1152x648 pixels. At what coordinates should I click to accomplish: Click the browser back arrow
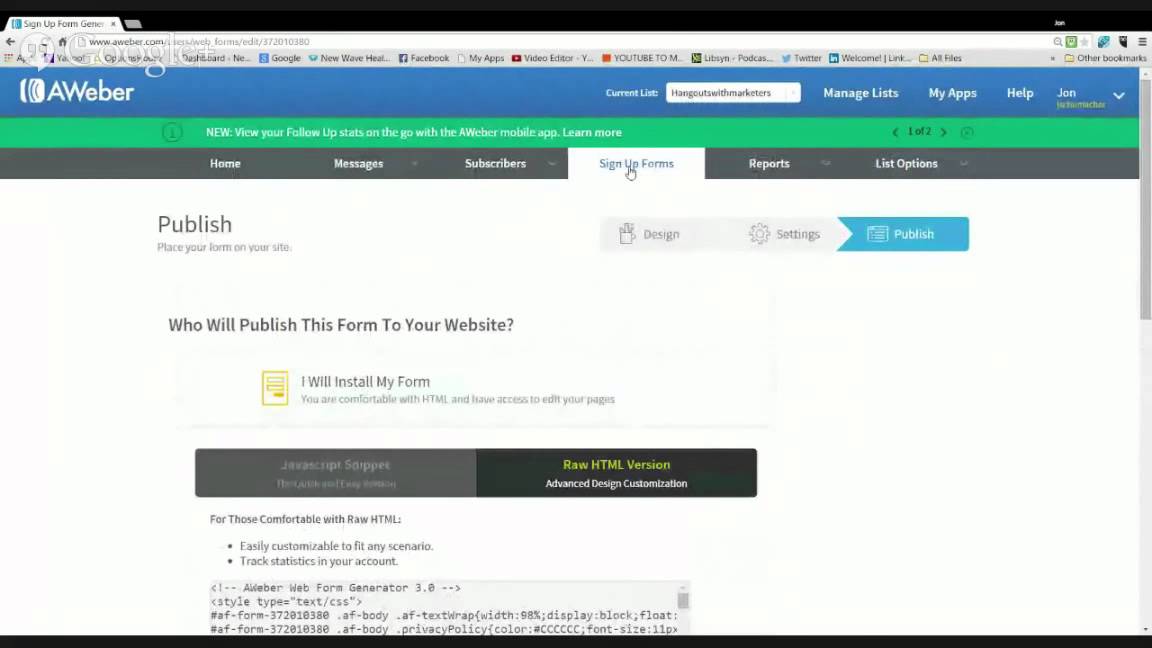[10, 42]
